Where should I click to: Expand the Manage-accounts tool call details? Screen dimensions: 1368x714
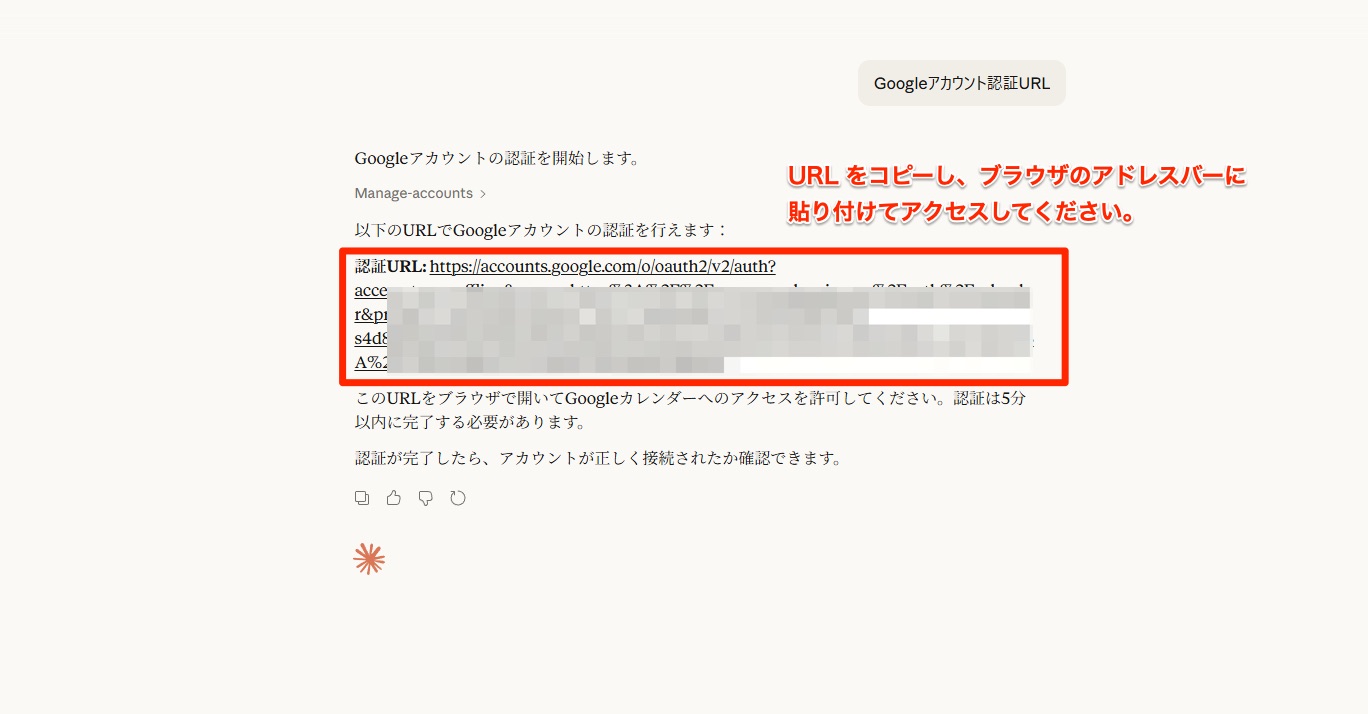point(413,193)
